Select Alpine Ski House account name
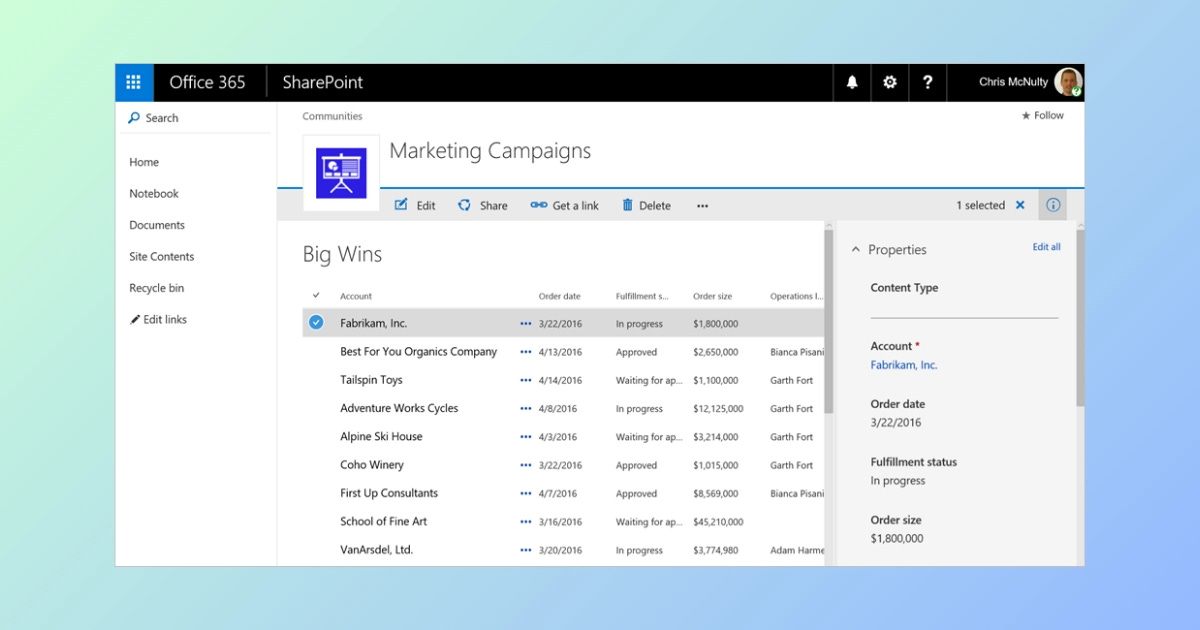 coord(381,437)
